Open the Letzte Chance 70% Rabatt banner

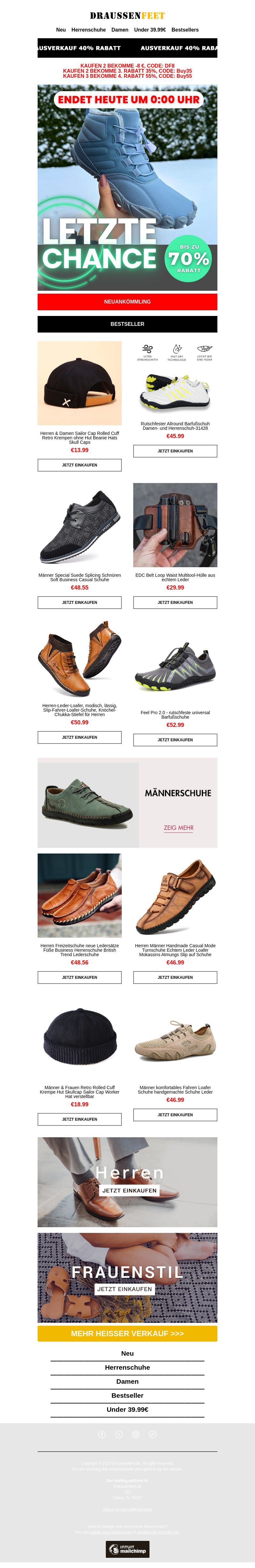127,187
